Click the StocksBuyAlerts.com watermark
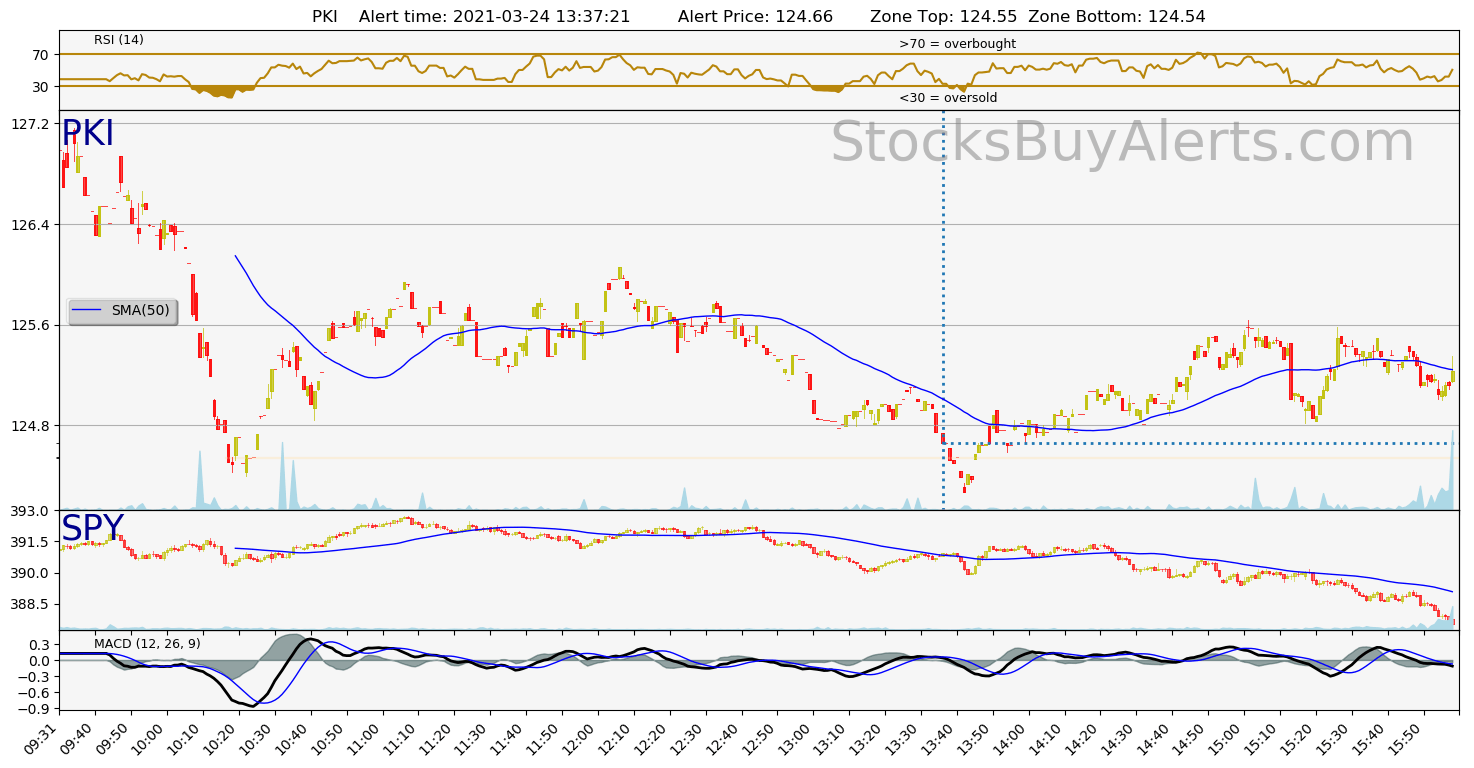The image size is (1474, 768). [1121, 143]
